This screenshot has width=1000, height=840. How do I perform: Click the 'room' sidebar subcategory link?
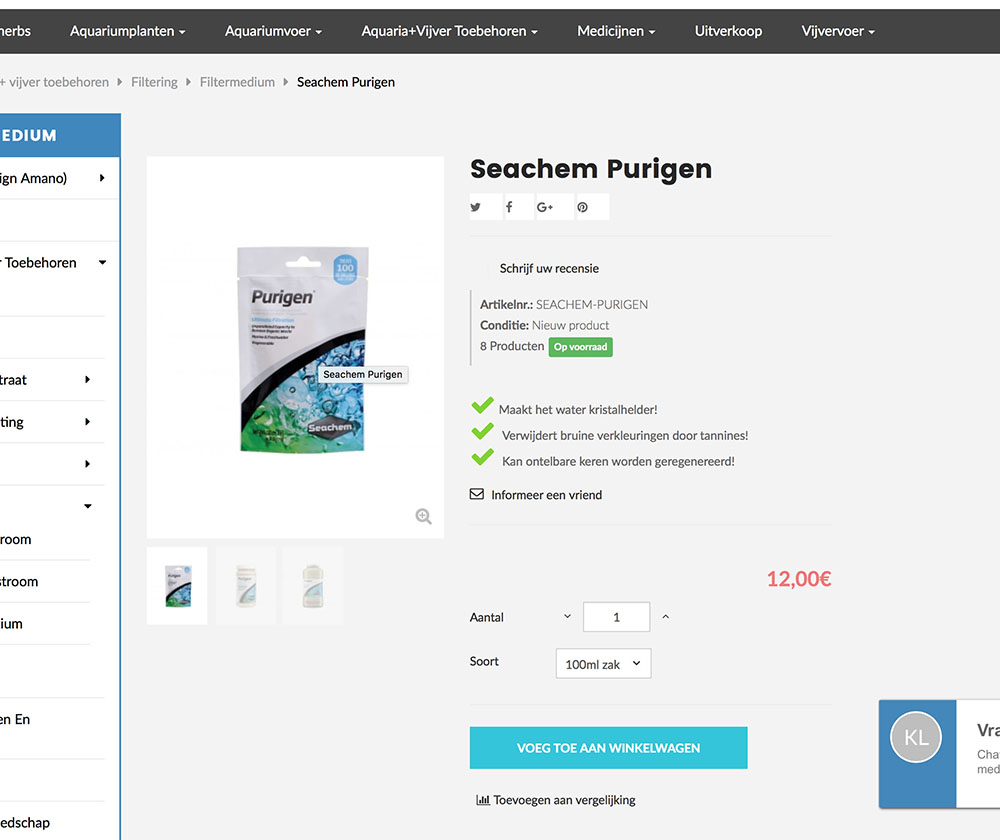pyautogui.click(x=15, y=540)
